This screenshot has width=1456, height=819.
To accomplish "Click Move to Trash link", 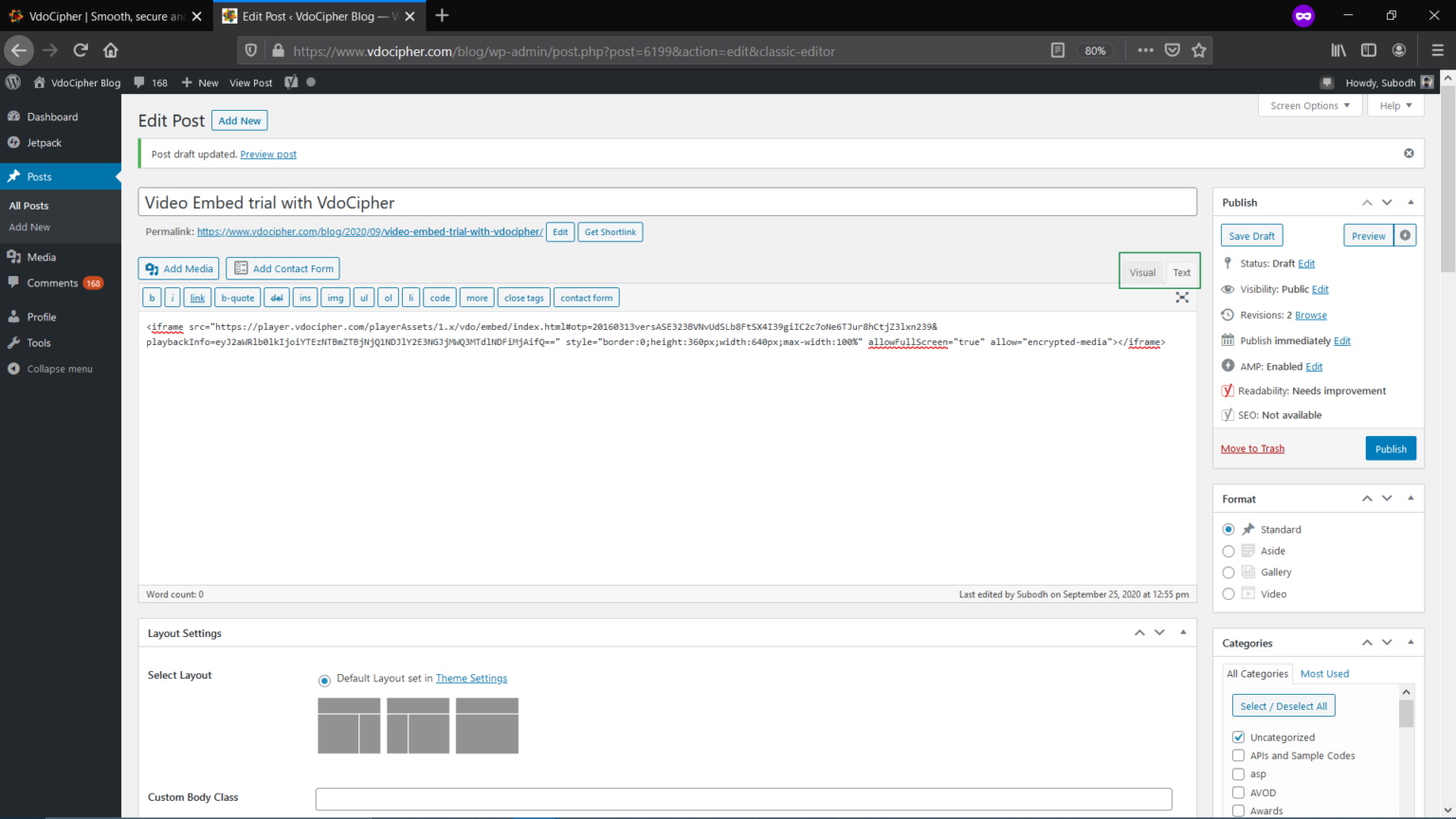I will point(1252,448).
